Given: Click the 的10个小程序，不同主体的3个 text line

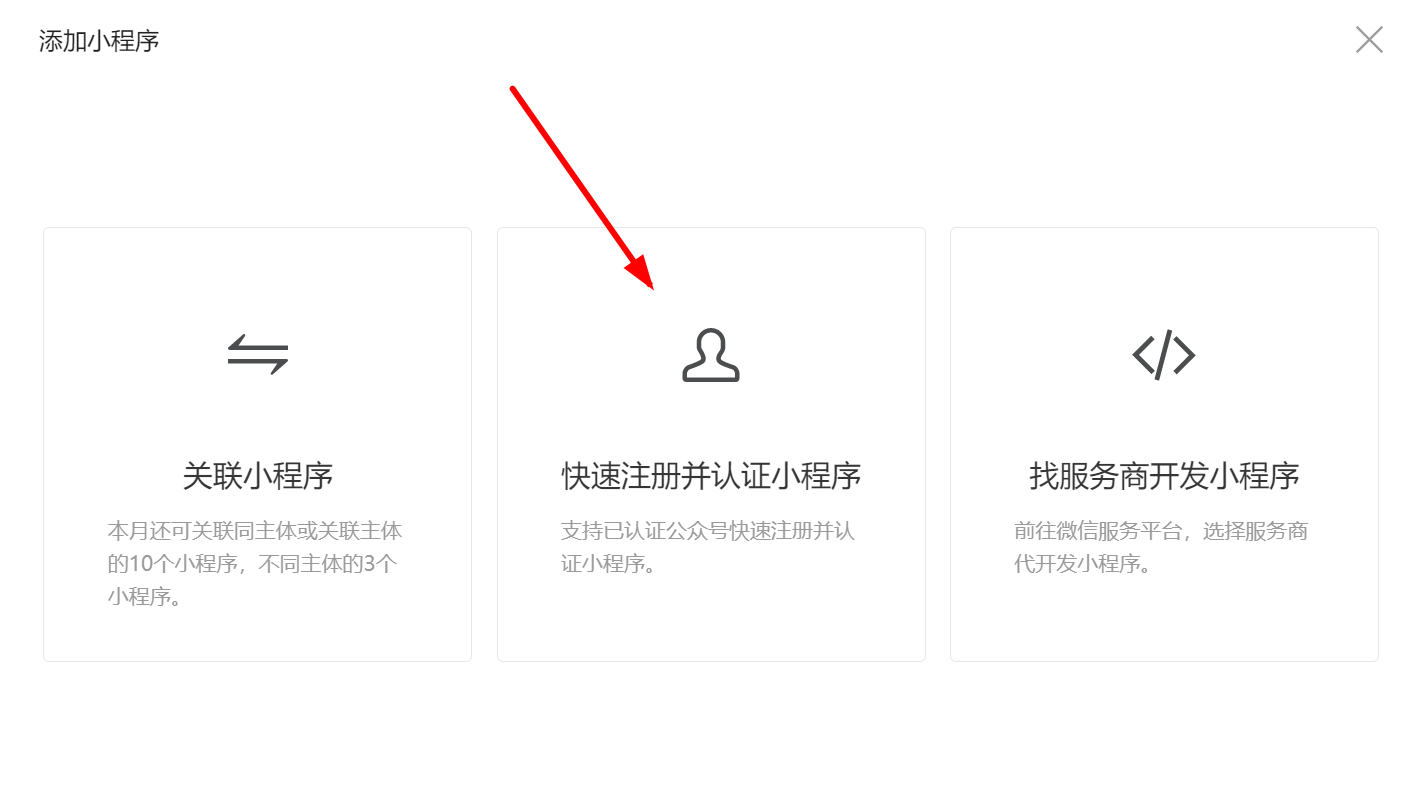Looking at the screenshot, I should [x=252, y=564].
